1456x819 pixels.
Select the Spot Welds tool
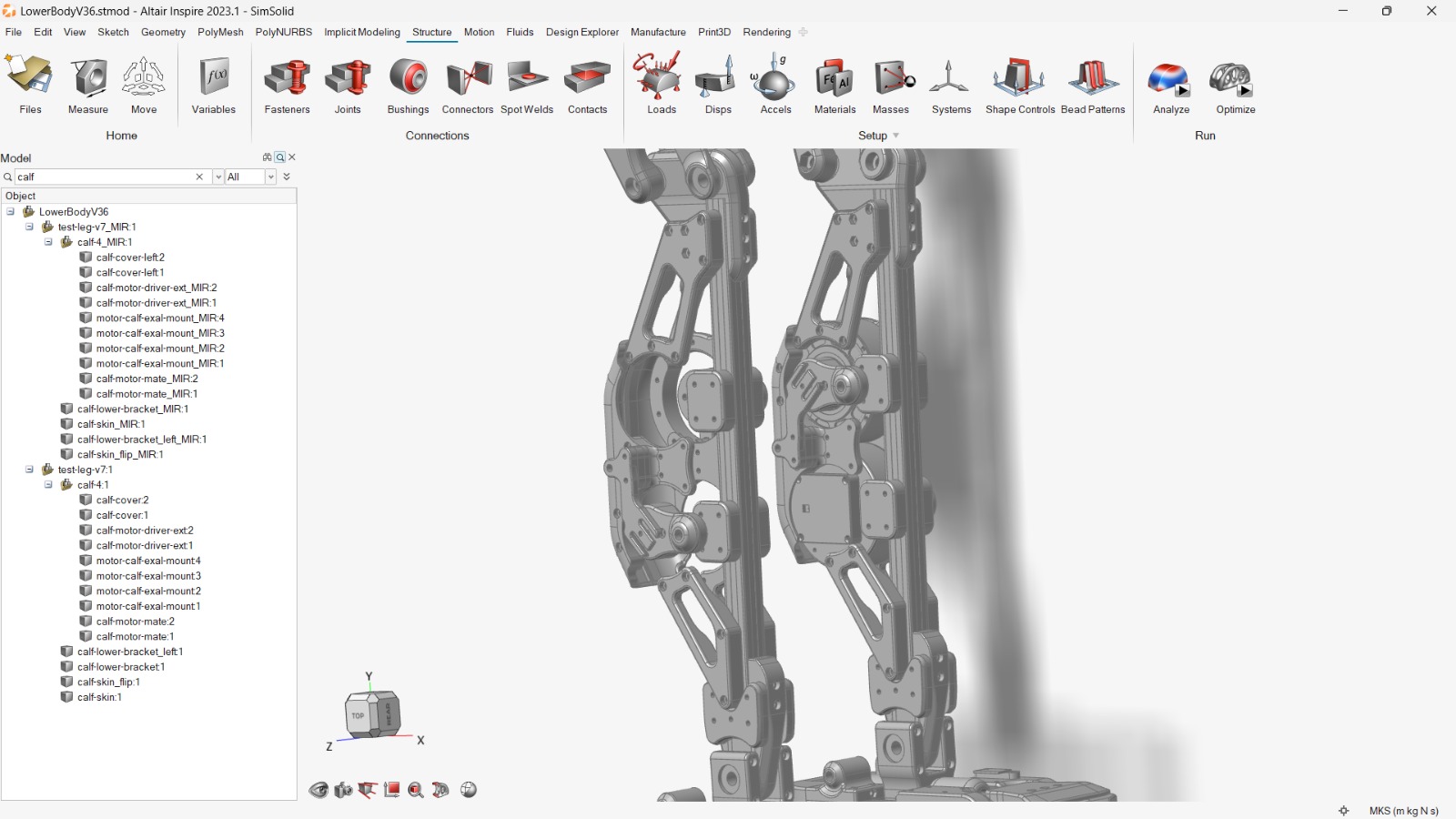pos(527,80)
